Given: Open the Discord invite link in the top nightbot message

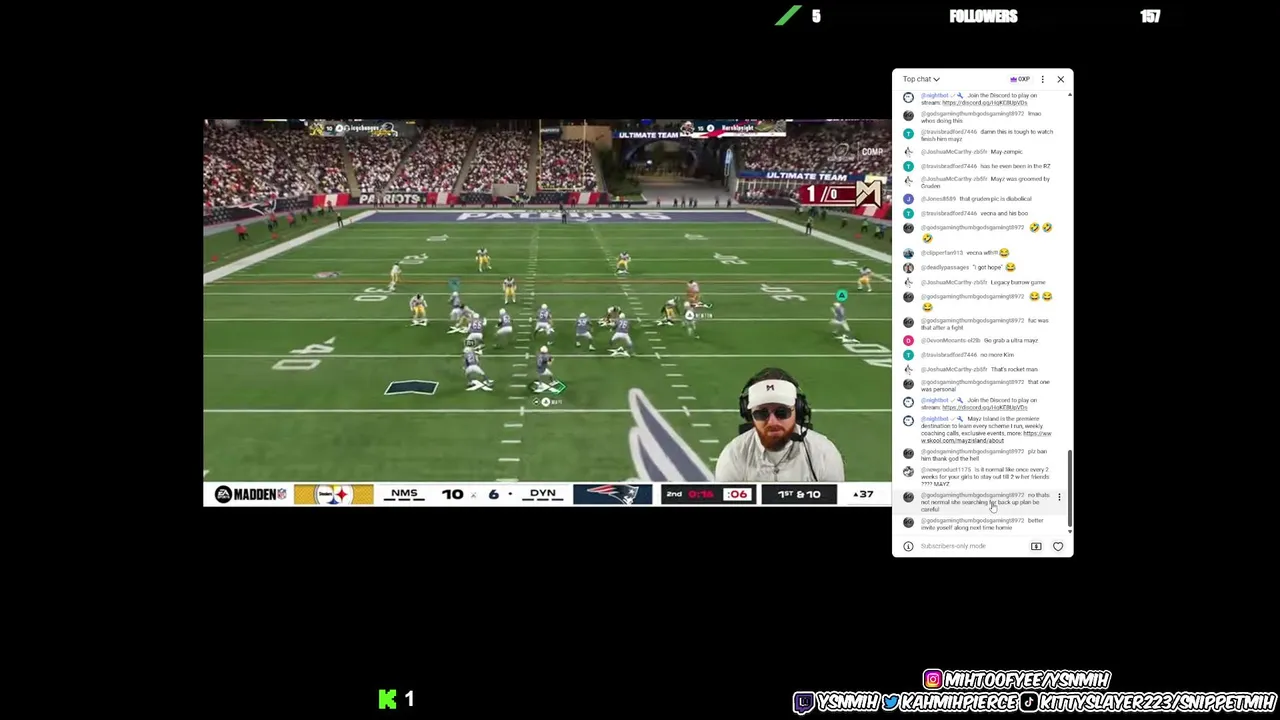Looking at the screenshot, I should [x=984, y=102].
